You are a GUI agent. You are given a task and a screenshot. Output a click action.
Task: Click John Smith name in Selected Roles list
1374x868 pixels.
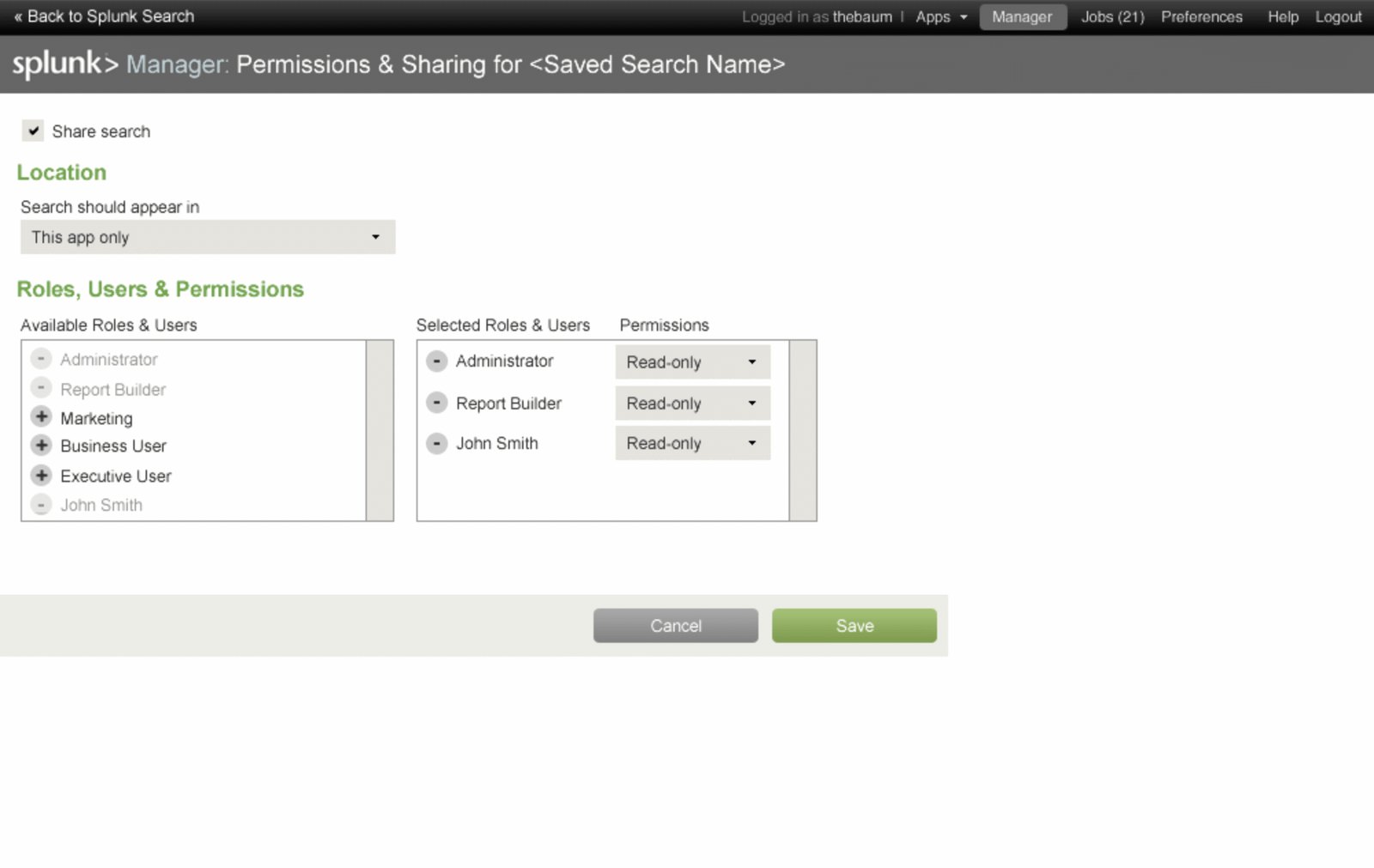tap(496, 444)
